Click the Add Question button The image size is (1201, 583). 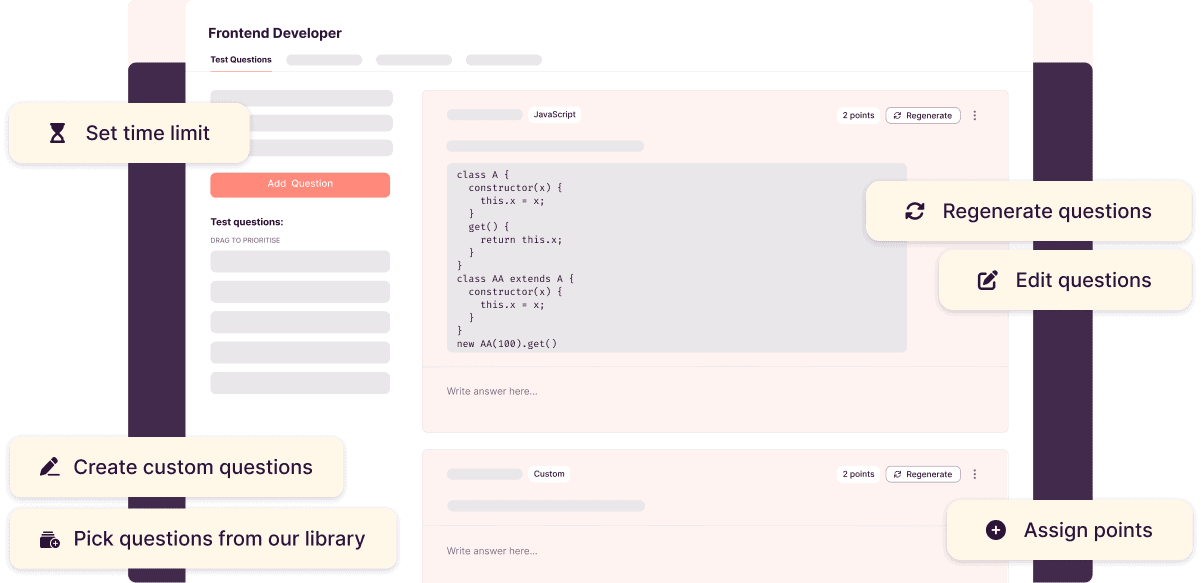300,185
